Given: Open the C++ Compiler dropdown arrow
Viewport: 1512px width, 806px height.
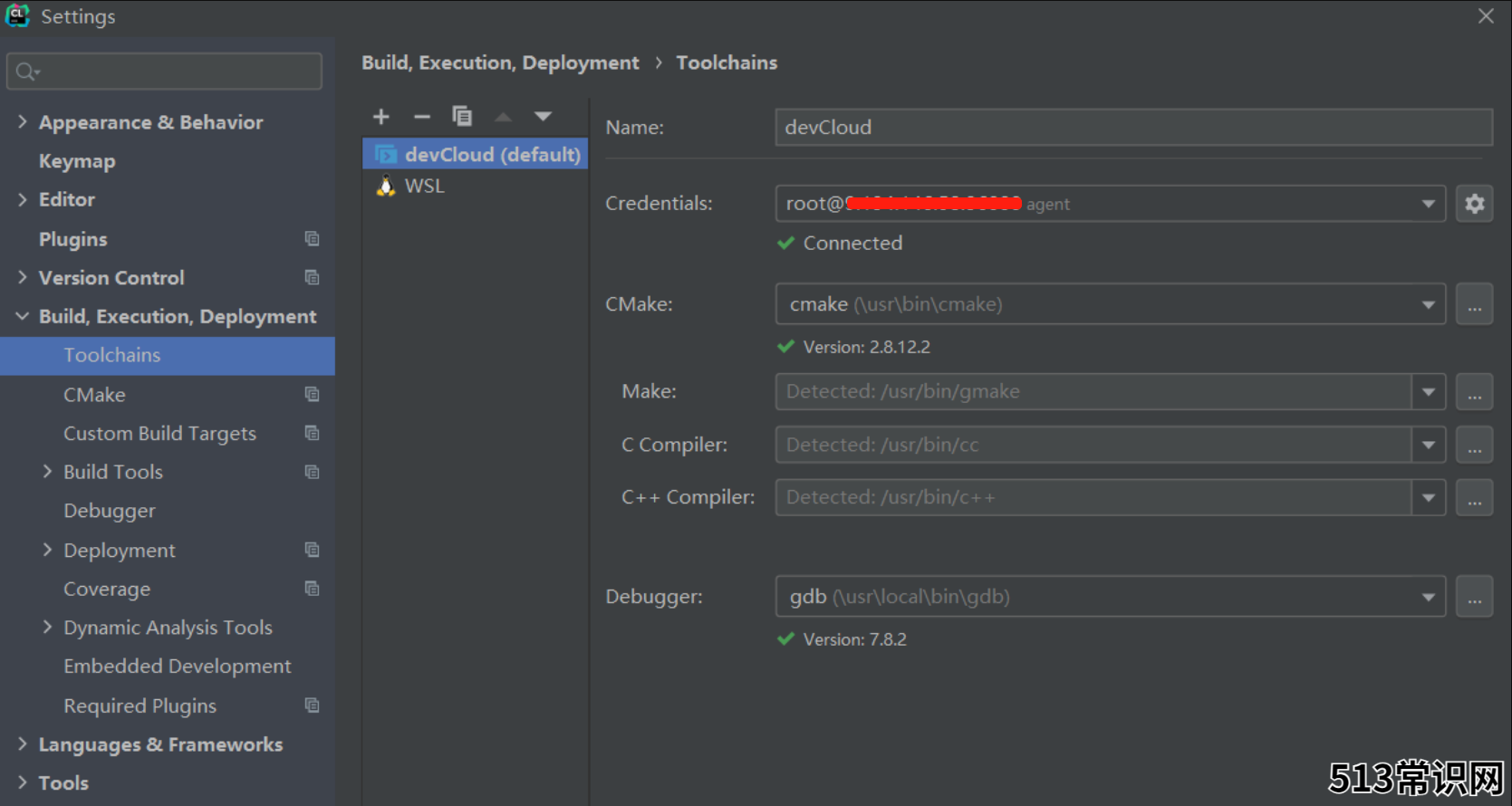Looking at the screenshot, I should point(1429,497).
